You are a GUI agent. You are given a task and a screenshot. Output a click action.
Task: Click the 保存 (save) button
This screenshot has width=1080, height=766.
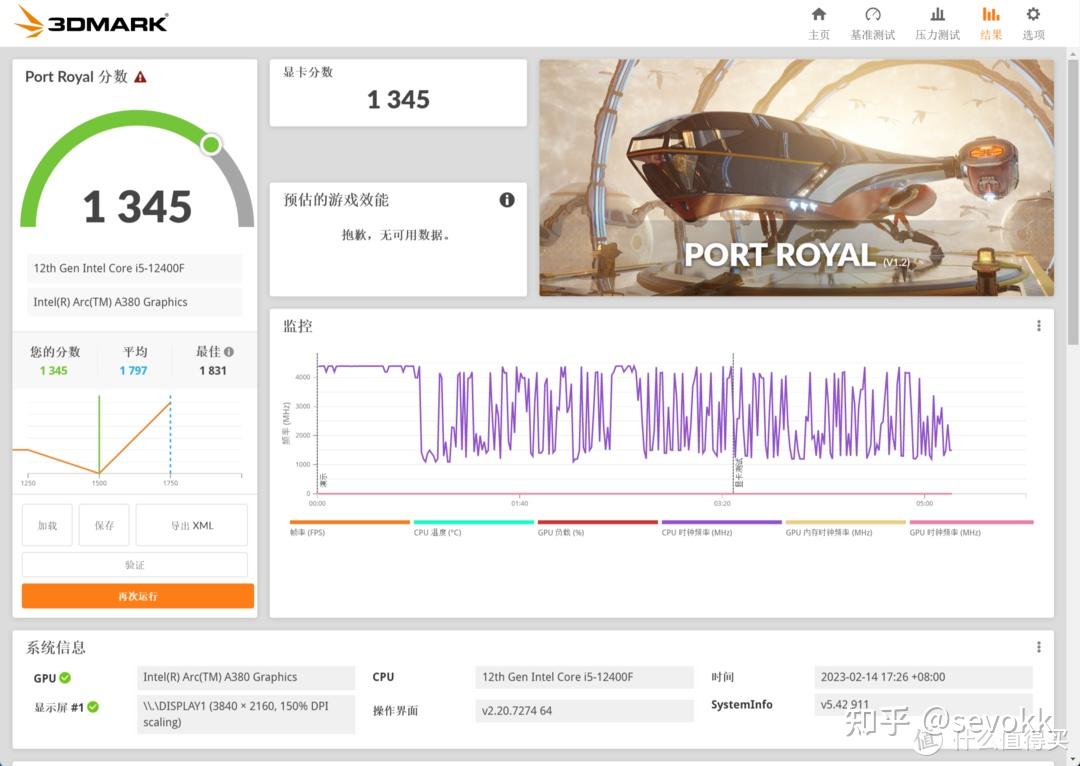point(104,525)
